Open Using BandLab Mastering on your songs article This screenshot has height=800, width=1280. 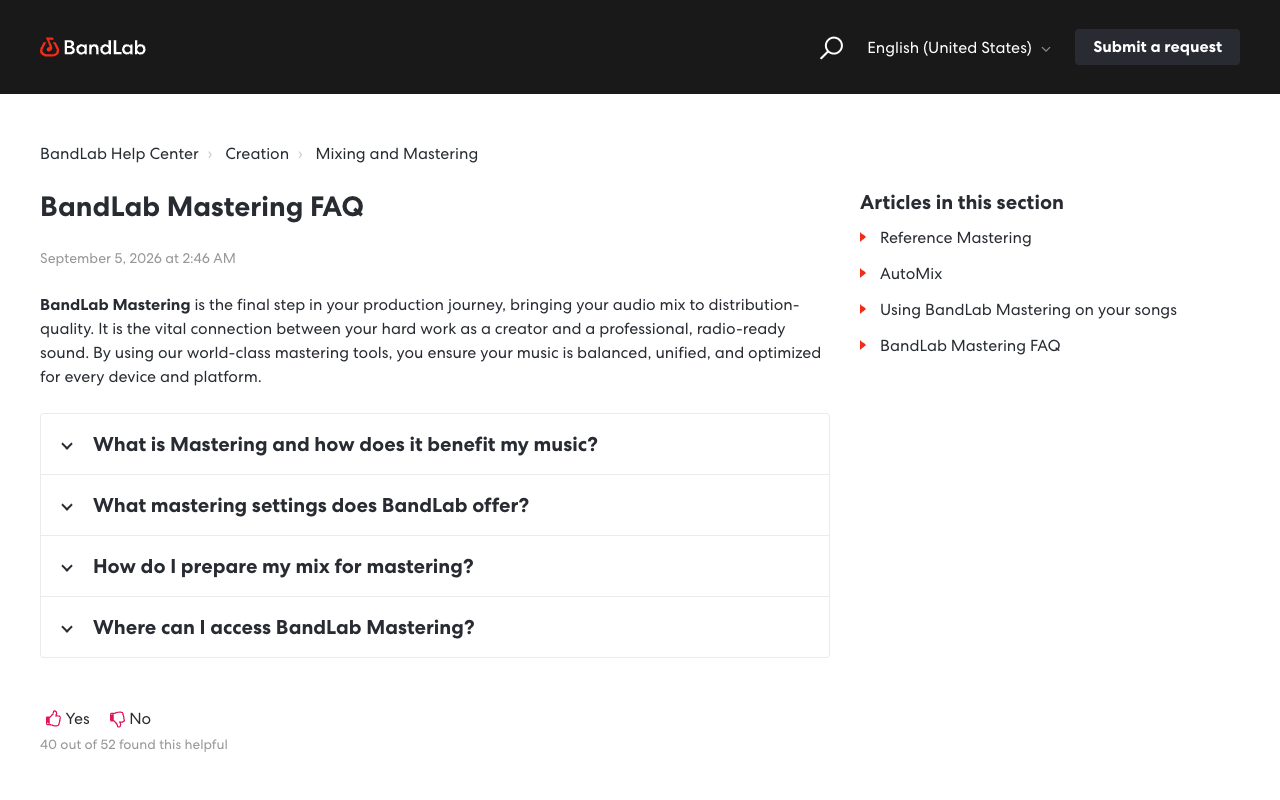click(1028, 310)
